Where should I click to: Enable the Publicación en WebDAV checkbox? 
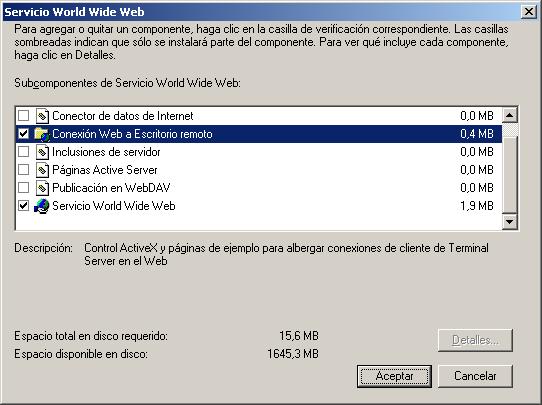24,187
